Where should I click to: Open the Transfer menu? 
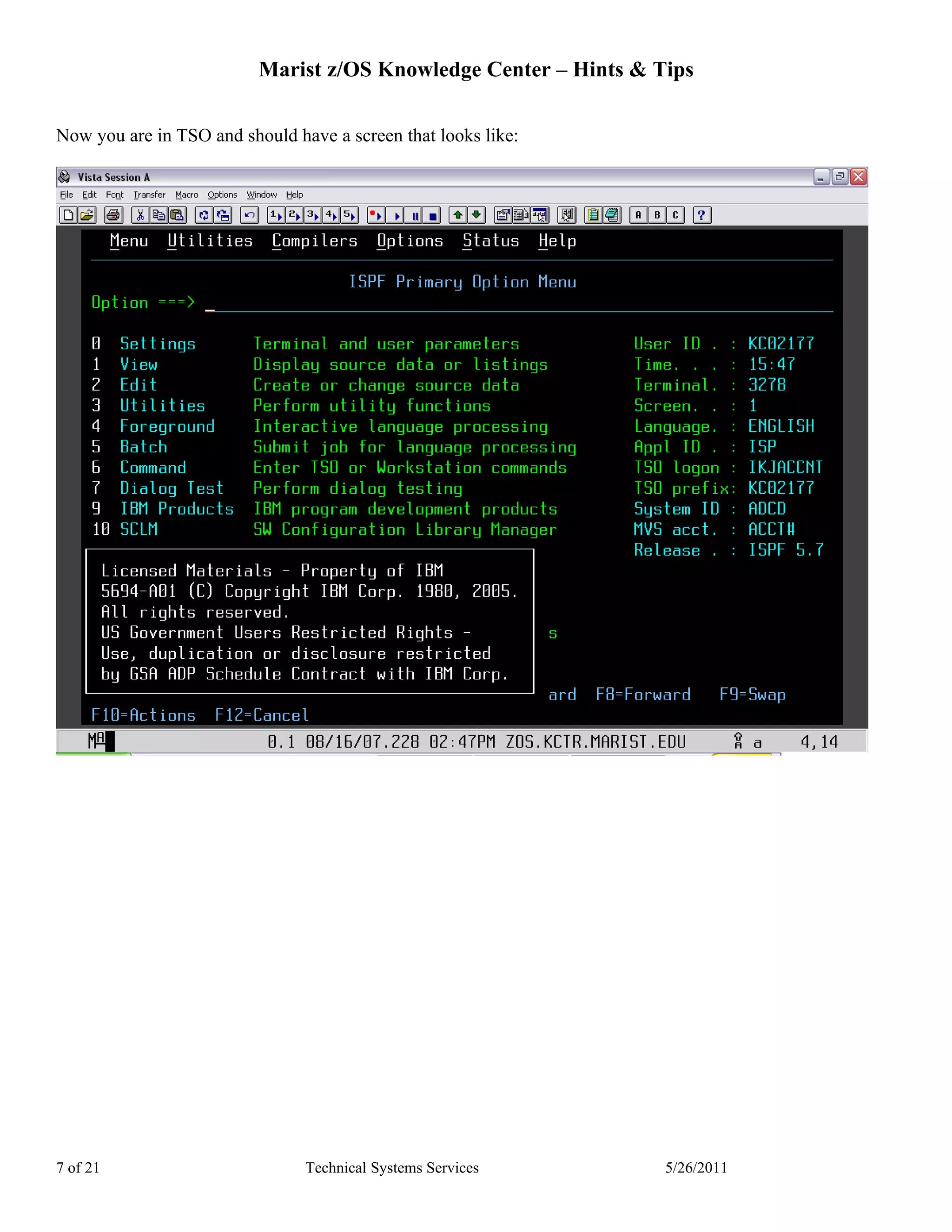click(149, 195)
